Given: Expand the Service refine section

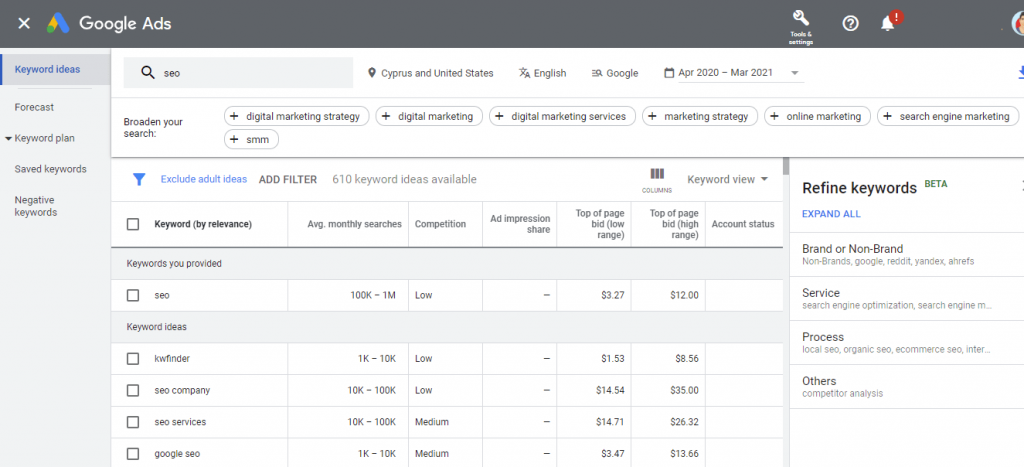Looking at the screenshot, I should [906, 298].
